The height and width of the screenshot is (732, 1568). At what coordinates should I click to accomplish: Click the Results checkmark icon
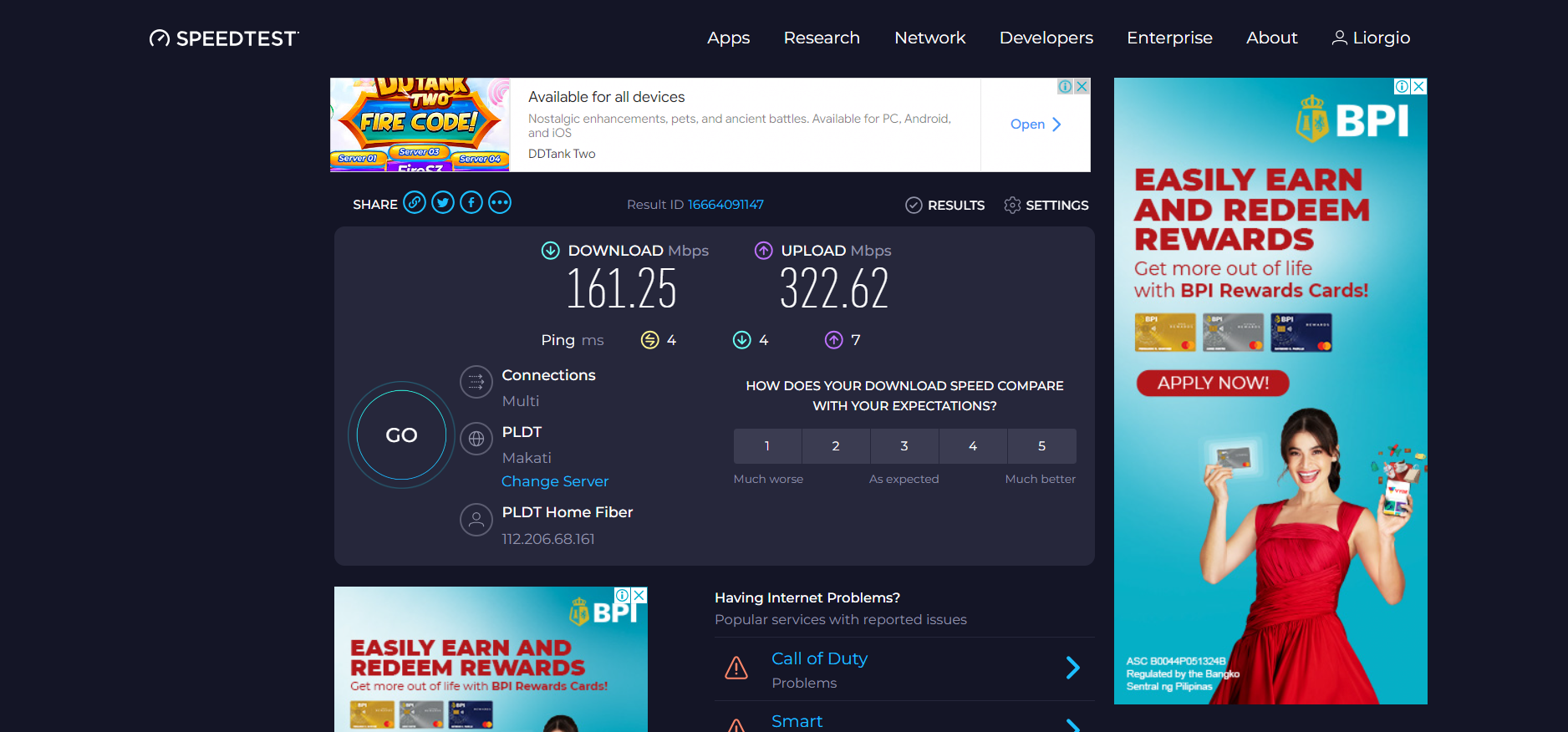click(914, 206)
